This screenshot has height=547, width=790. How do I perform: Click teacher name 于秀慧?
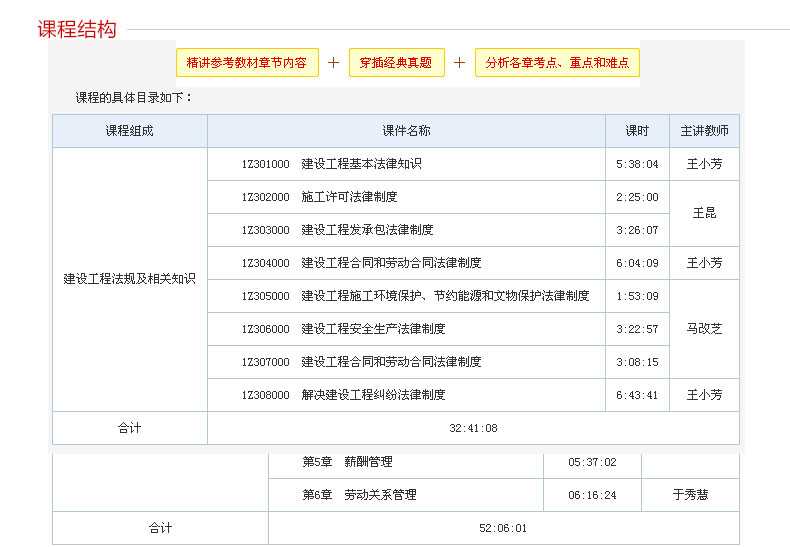tap(690, 495)
